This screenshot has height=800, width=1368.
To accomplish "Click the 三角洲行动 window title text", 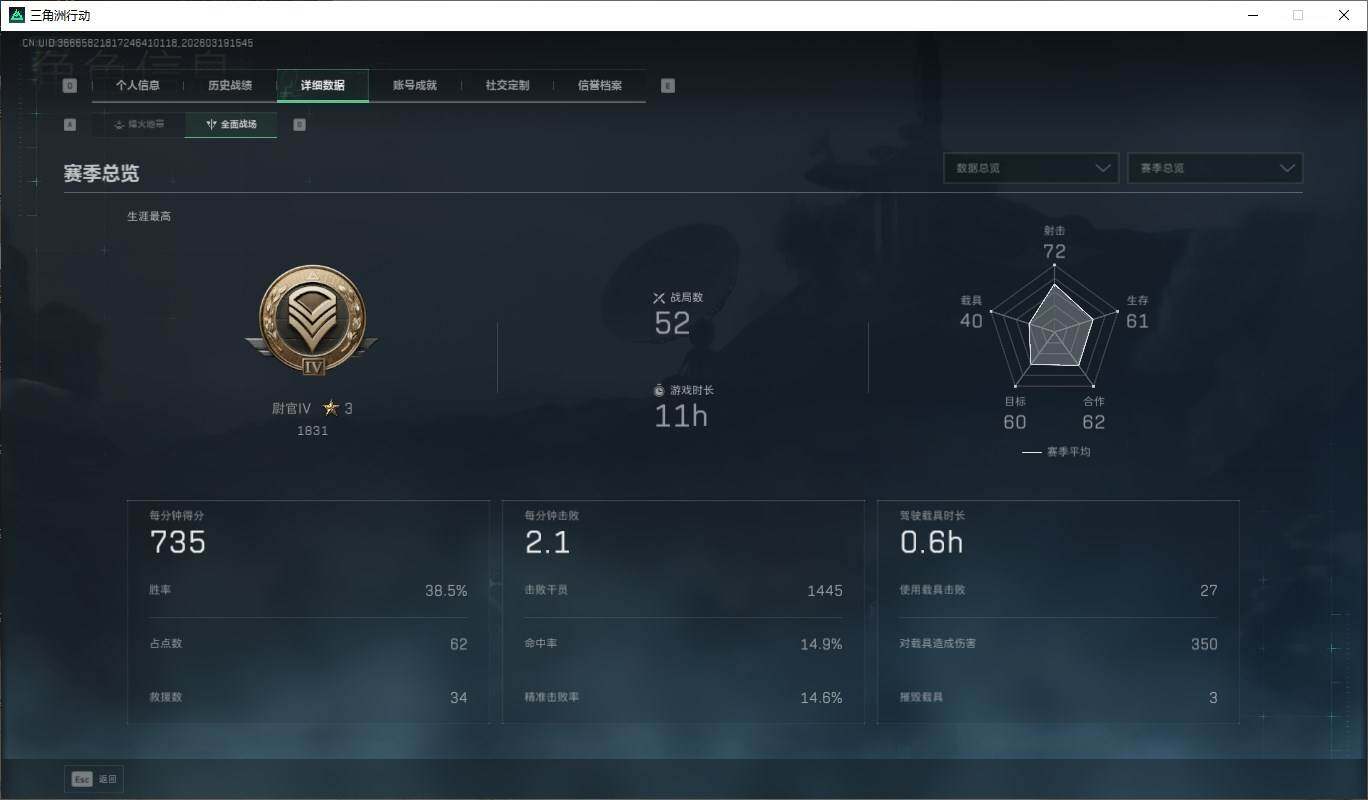I will 60,16.
